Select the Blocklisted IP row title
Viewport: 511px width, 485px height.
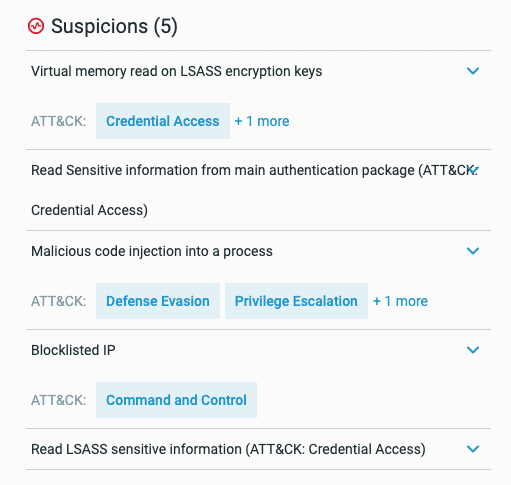click(x=73, y=350)
